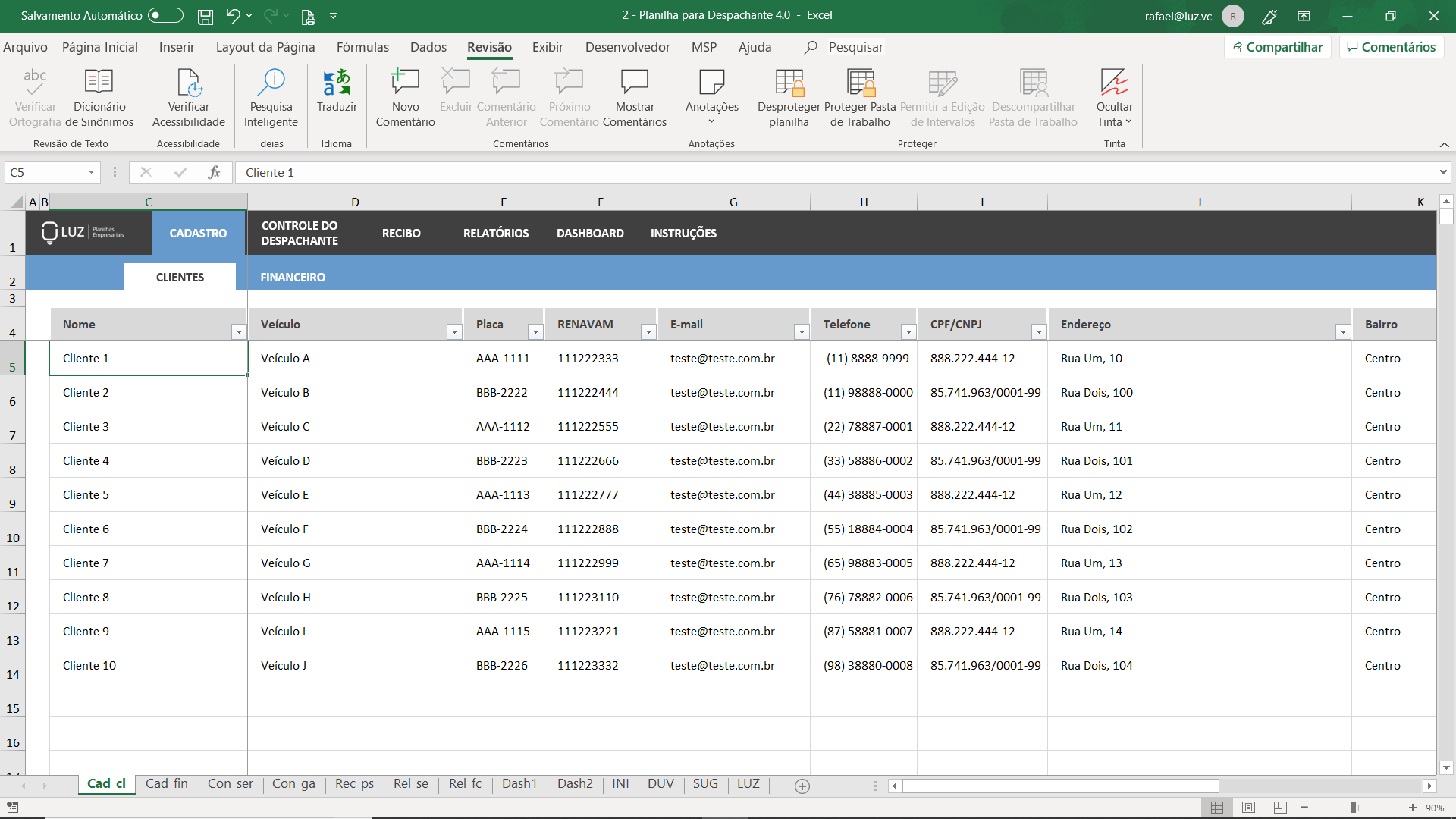Image resolution: width=1456 pixels, height=819 pixels.
Task: Open the Nome column filter dropdown
Action: [239, 331]
